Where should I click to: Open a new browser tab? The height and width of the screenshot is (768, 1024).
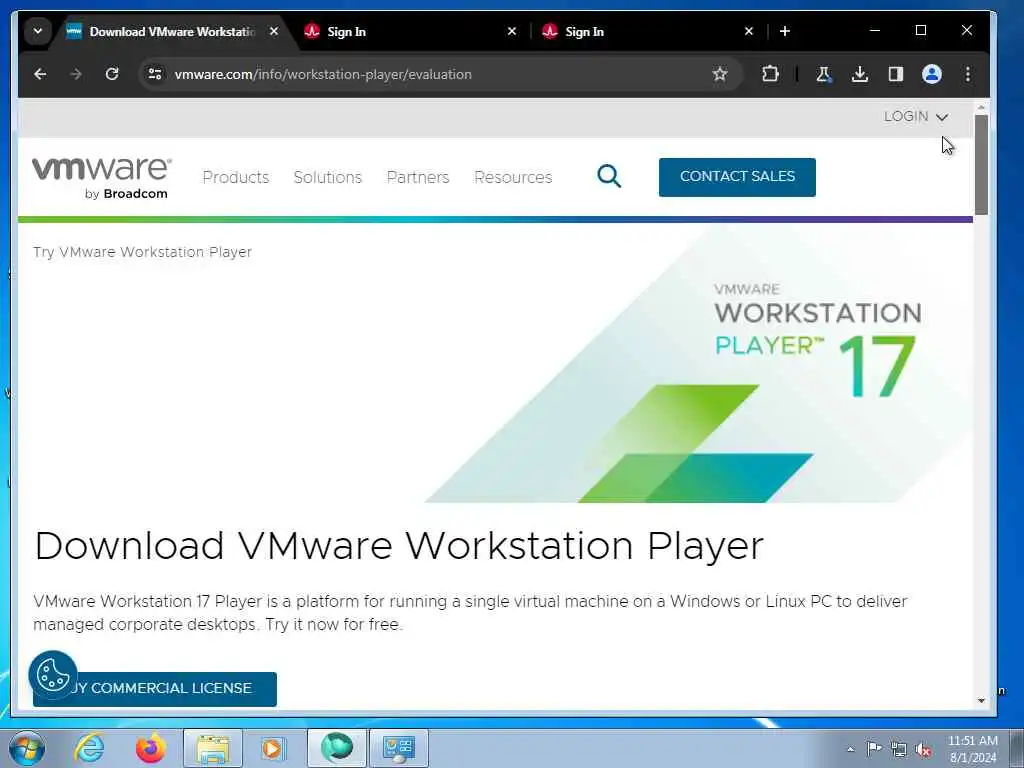click(x=785, y=31)
